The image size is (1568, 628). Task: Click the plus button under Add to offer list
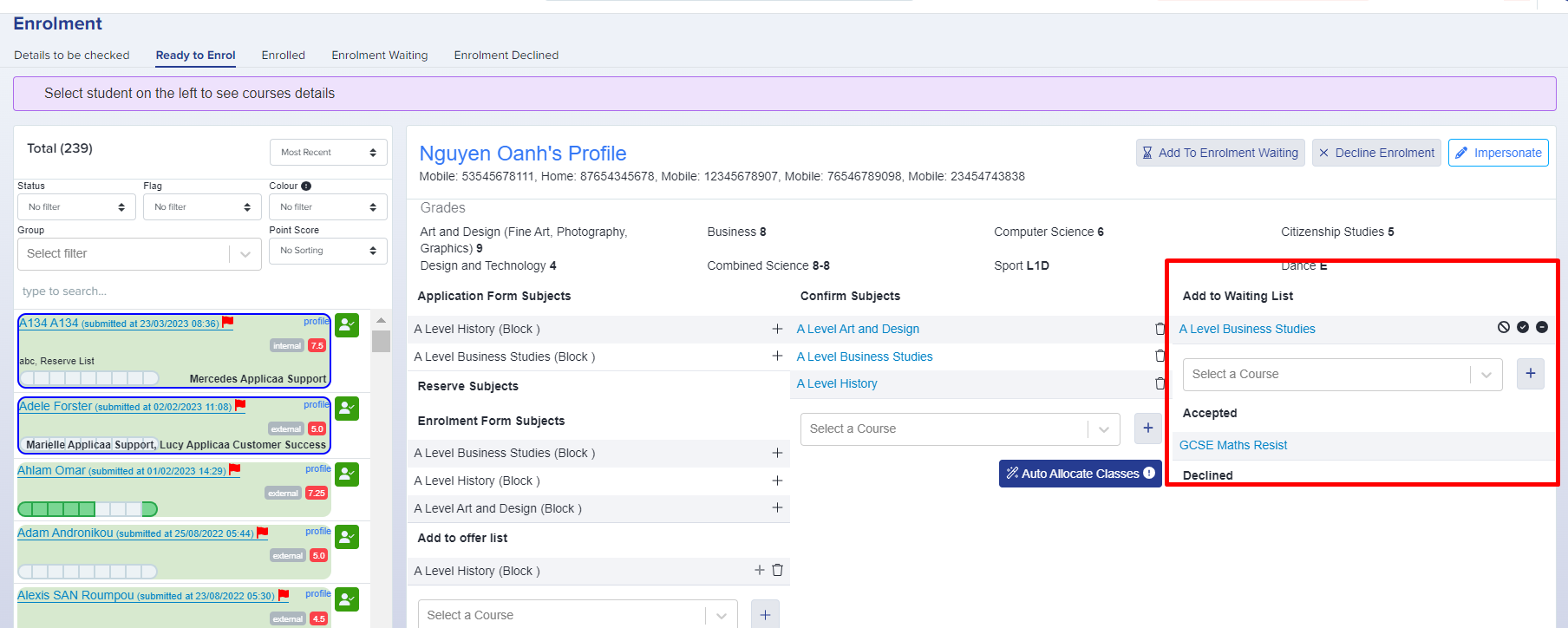[765, 615]
